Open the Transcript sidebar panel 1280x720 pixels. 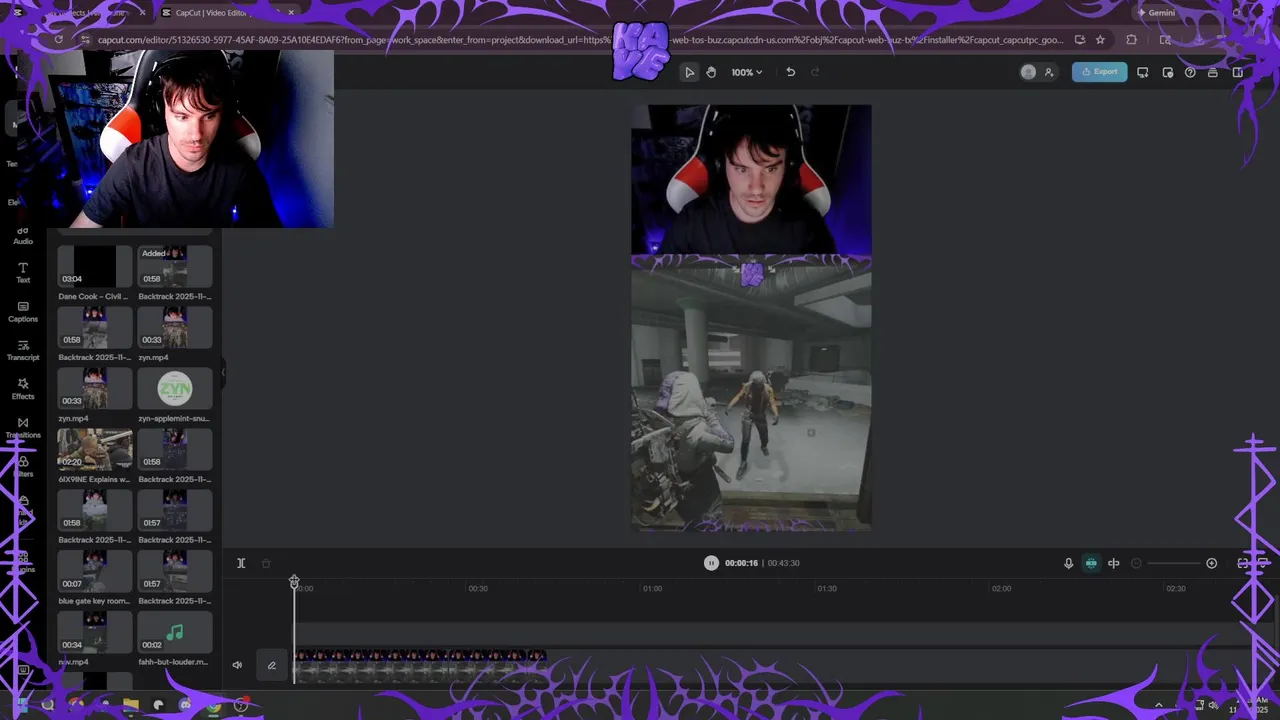[23, 350]
